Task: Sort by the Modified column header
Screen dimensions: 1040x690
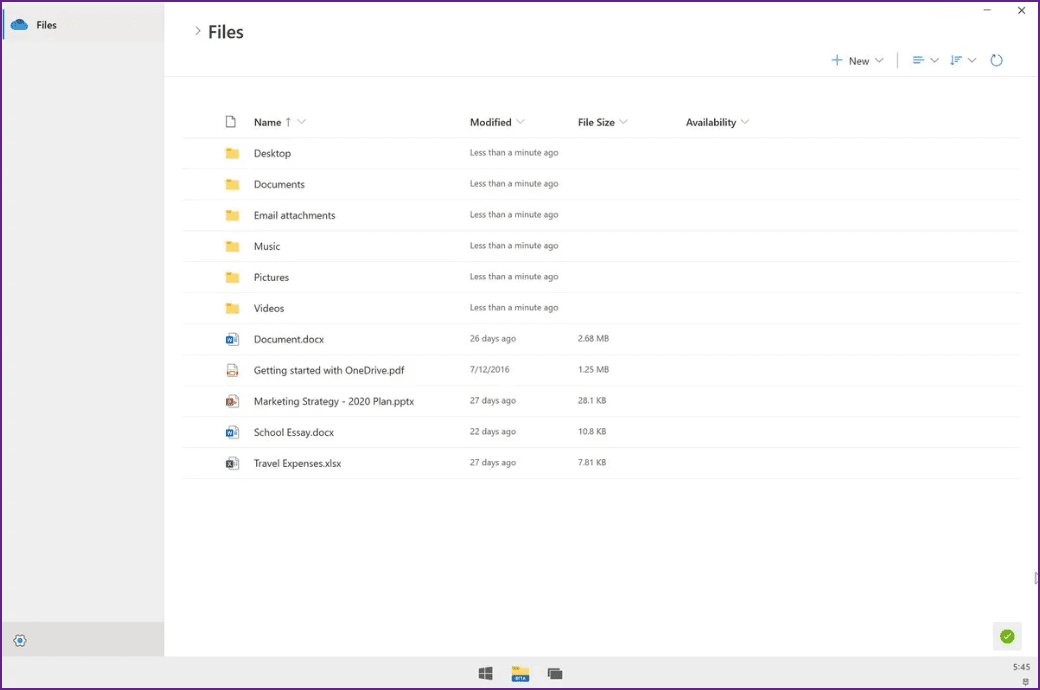Action: (x=491, y=122)
